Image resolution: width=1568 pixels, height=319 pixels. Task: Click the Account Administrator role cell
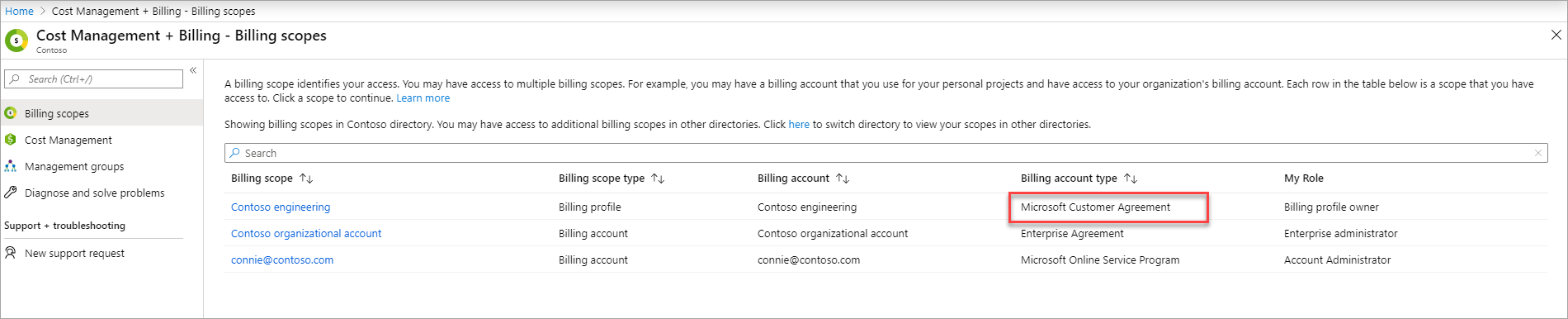pyautogui.click(x=1337, y=259)
